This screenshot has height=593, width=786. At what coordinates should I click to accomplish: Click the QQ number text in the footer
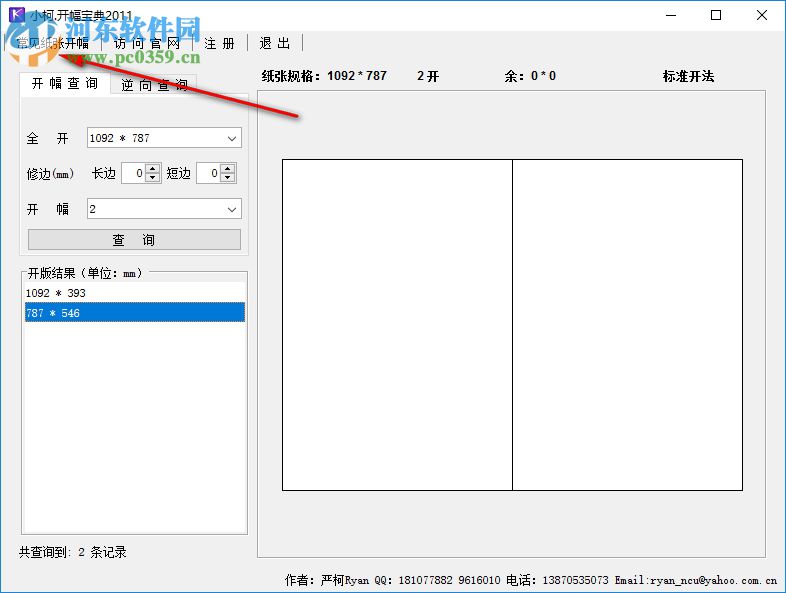pos(437,580)
